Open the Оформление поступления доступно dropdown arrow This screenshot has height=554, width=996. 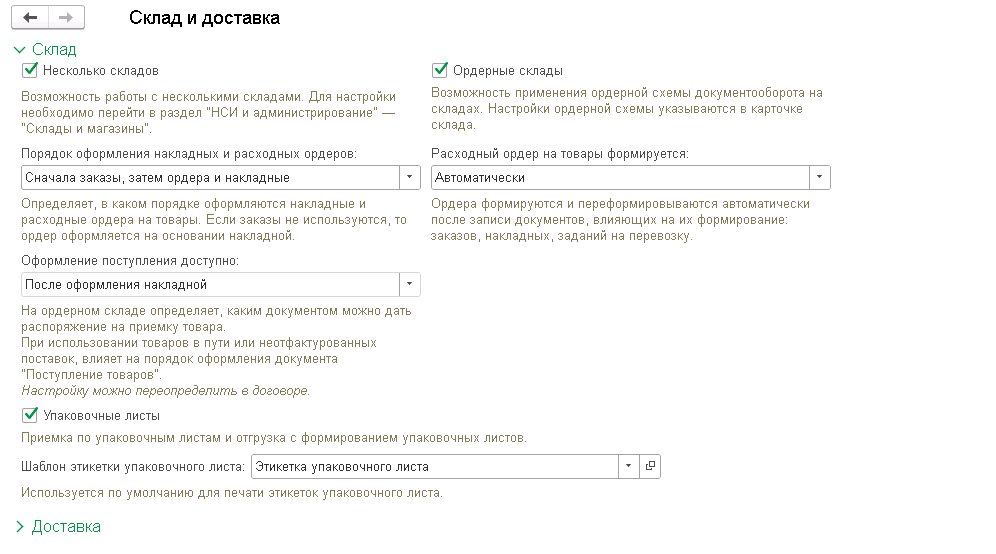(410, 285)
